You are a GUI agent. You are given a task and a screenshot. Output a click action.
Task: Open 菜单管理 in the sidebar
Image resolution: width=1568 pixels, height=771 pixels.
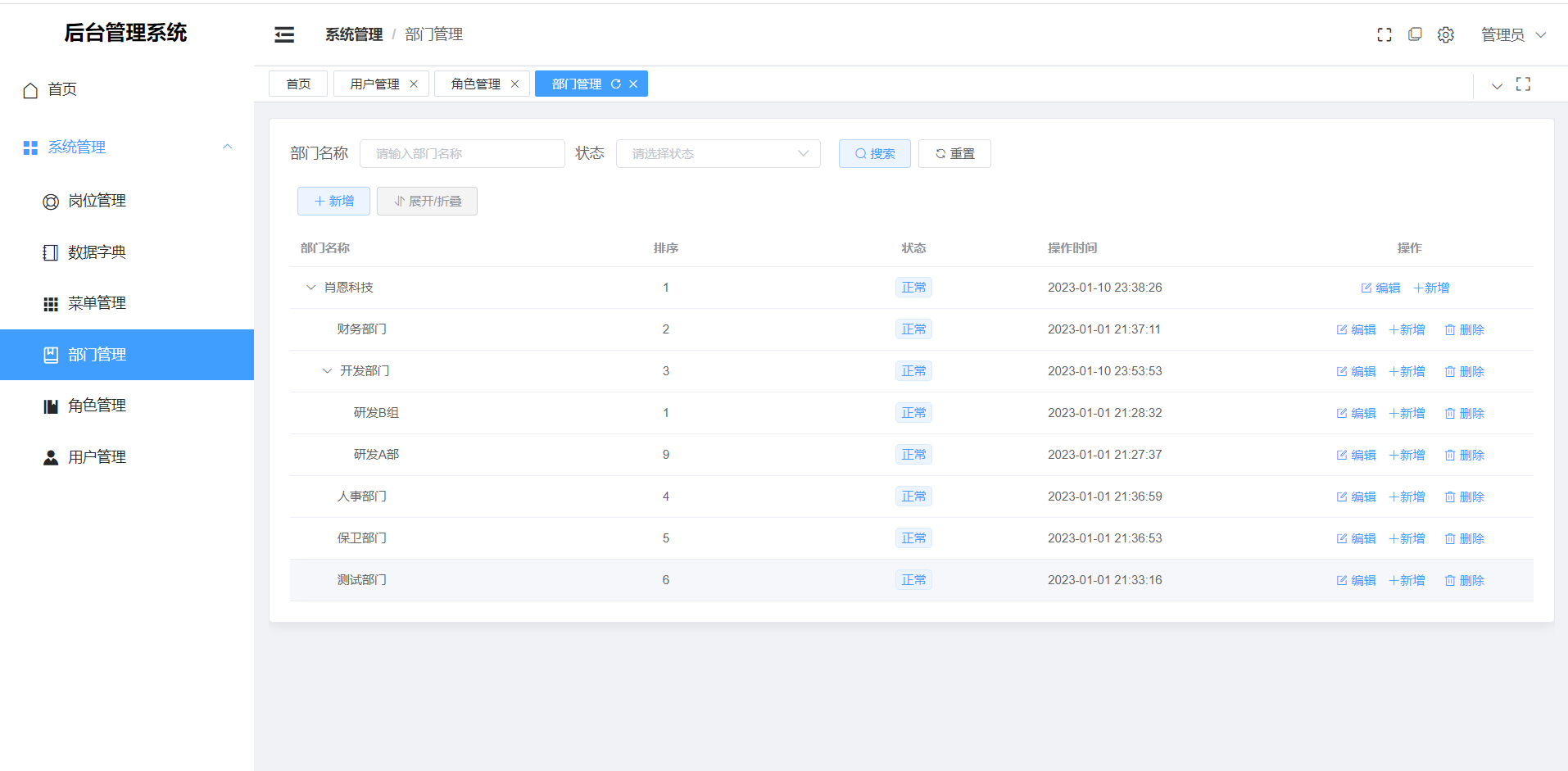127,303
